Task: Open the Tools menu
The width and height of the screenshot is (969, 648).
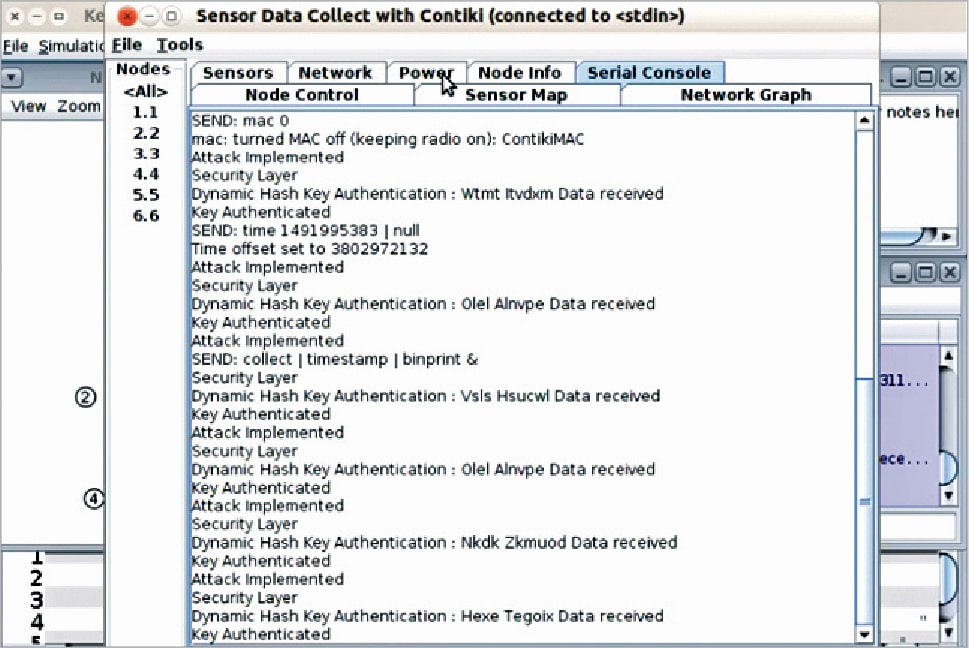Action: coord(180,45)
